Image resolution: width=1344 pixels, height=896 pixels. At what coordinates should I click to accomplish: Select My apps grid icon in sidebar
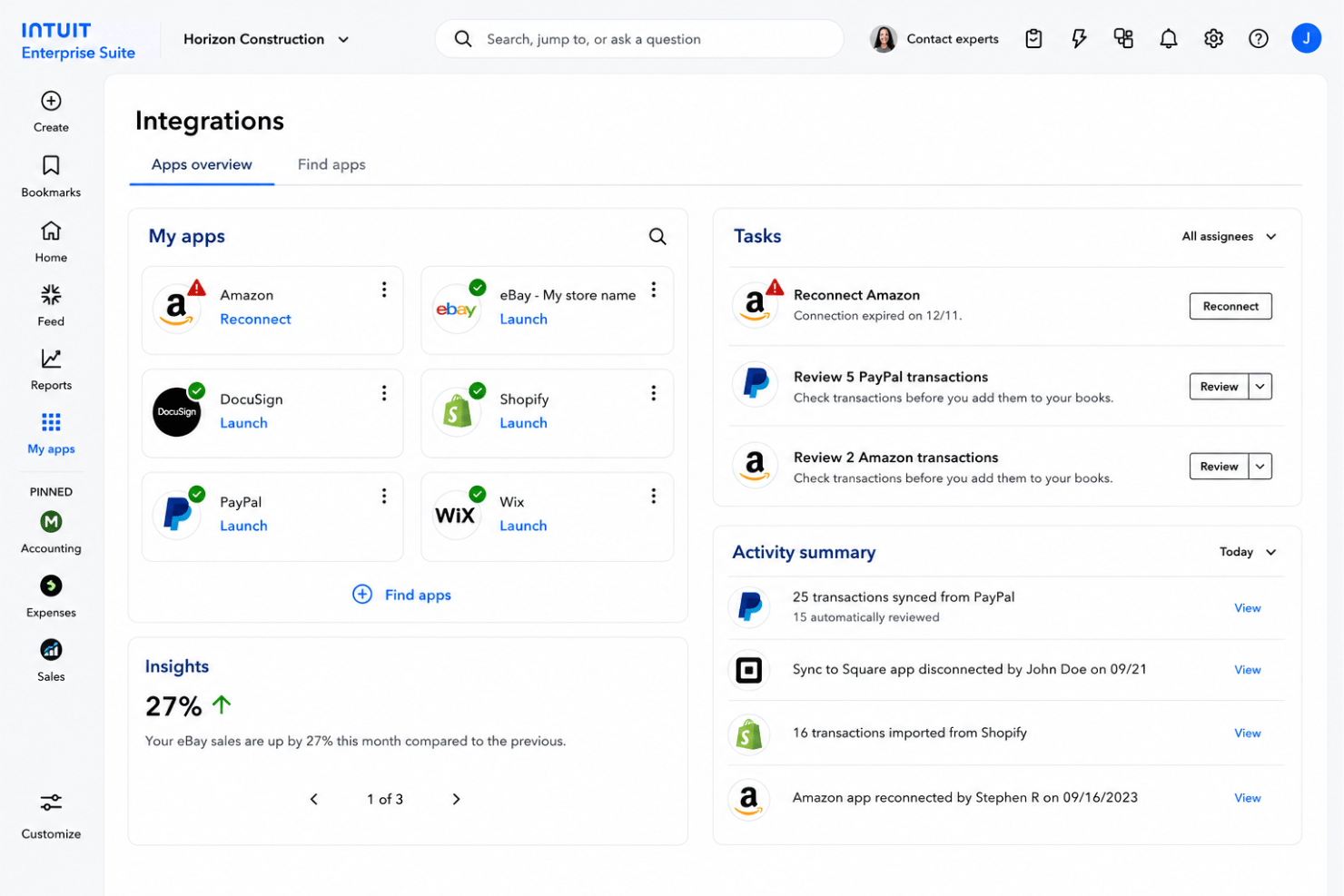(51, 422)
